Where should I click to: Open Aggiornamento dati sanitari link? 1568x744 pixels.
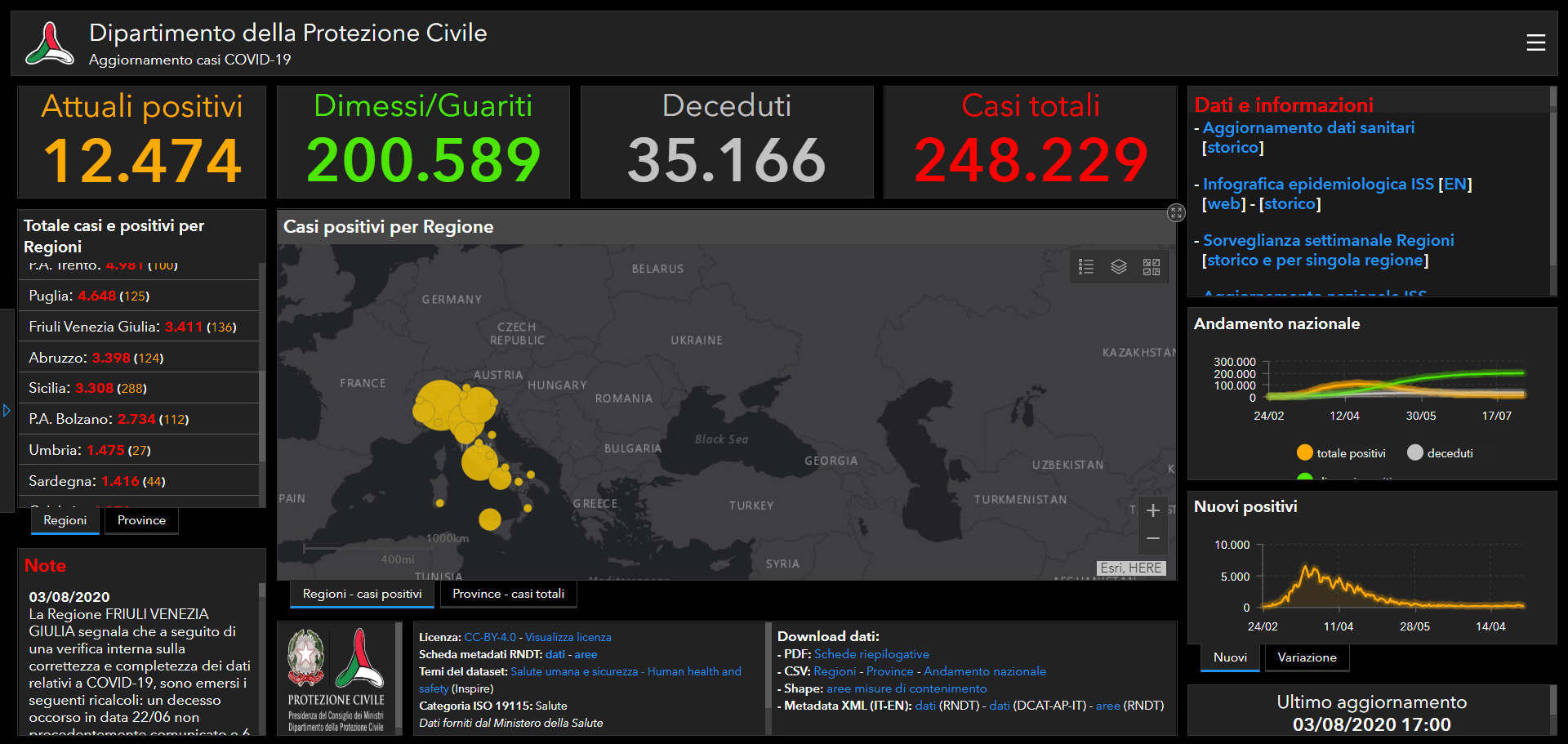[x=1308, y=128]
